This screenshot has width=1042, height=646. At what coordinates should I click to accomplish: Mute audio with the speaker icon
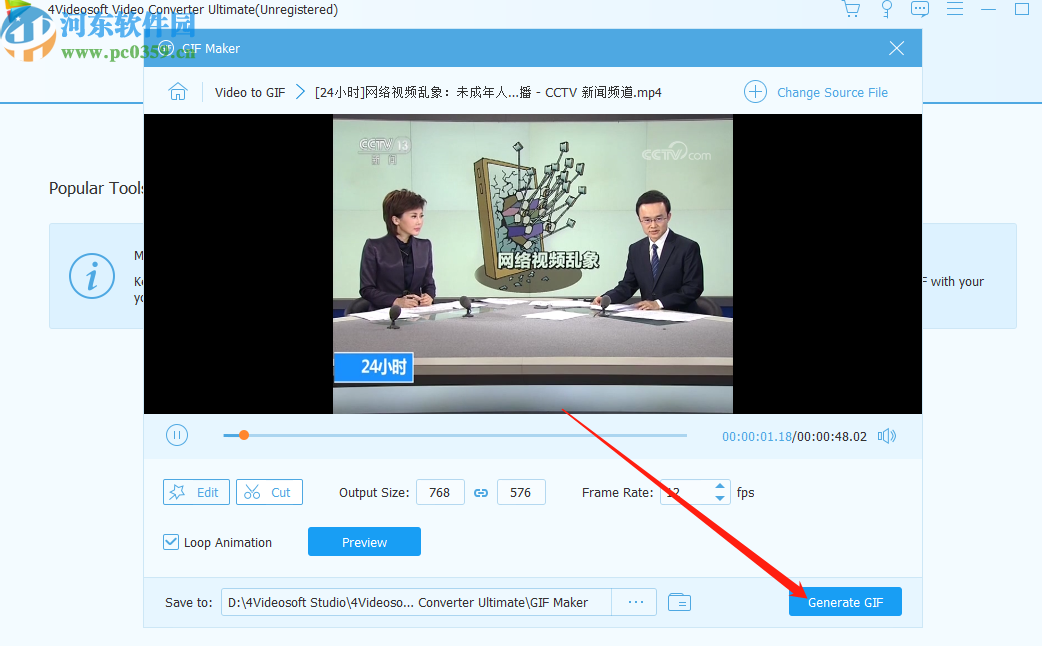(x=886, y=435)
